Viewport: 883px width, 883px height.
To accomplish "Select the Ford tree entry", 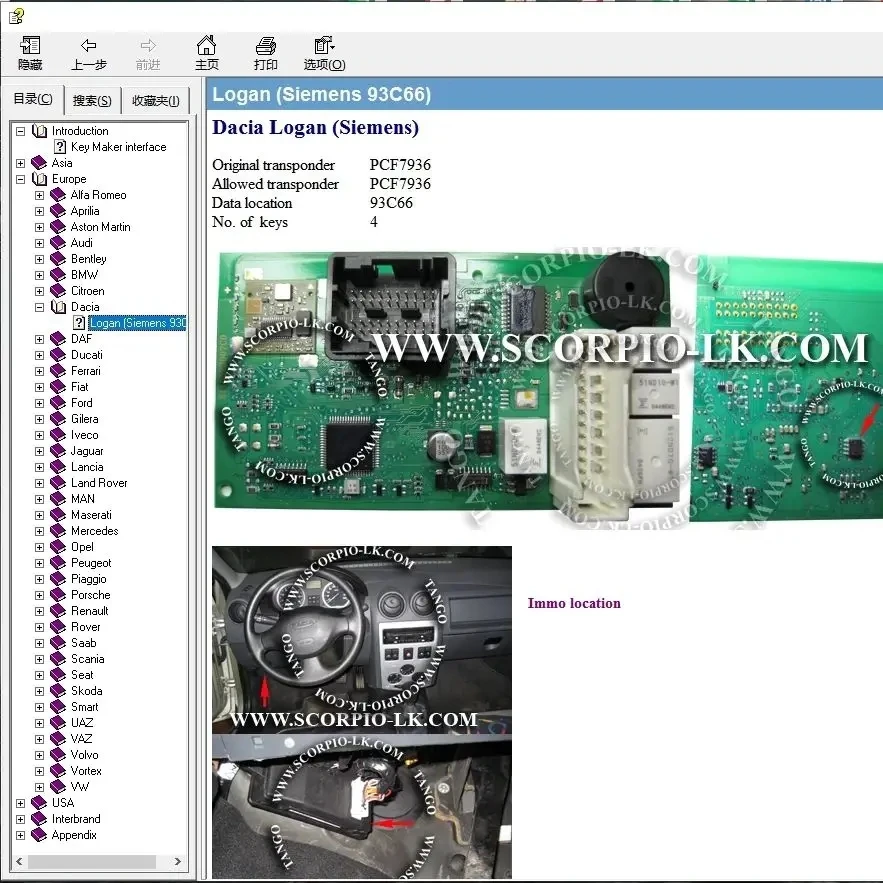I will click(82, 403).
